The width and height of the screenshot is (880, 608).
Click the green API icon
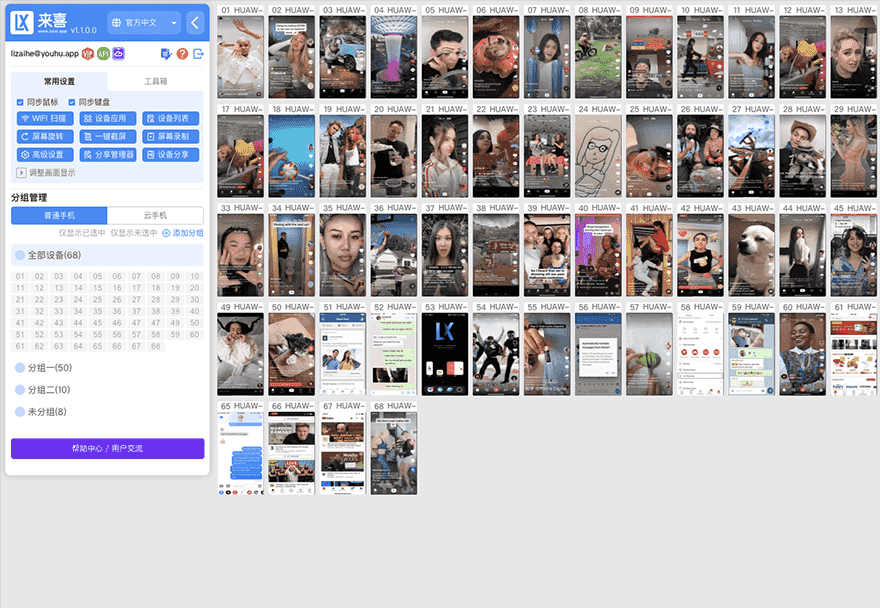pos(103,53)
